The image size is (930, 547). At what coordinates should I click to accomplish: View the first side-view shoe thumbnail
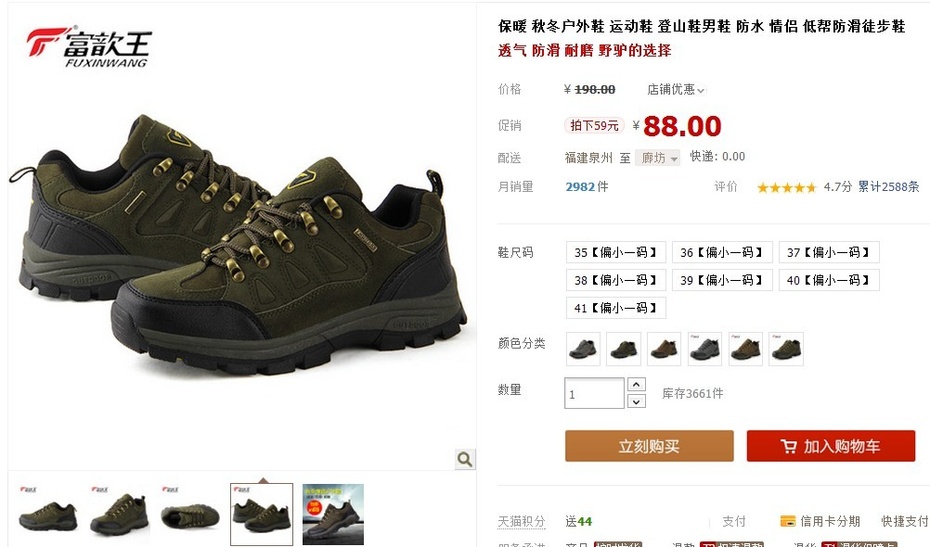click(x=48, y=514)
